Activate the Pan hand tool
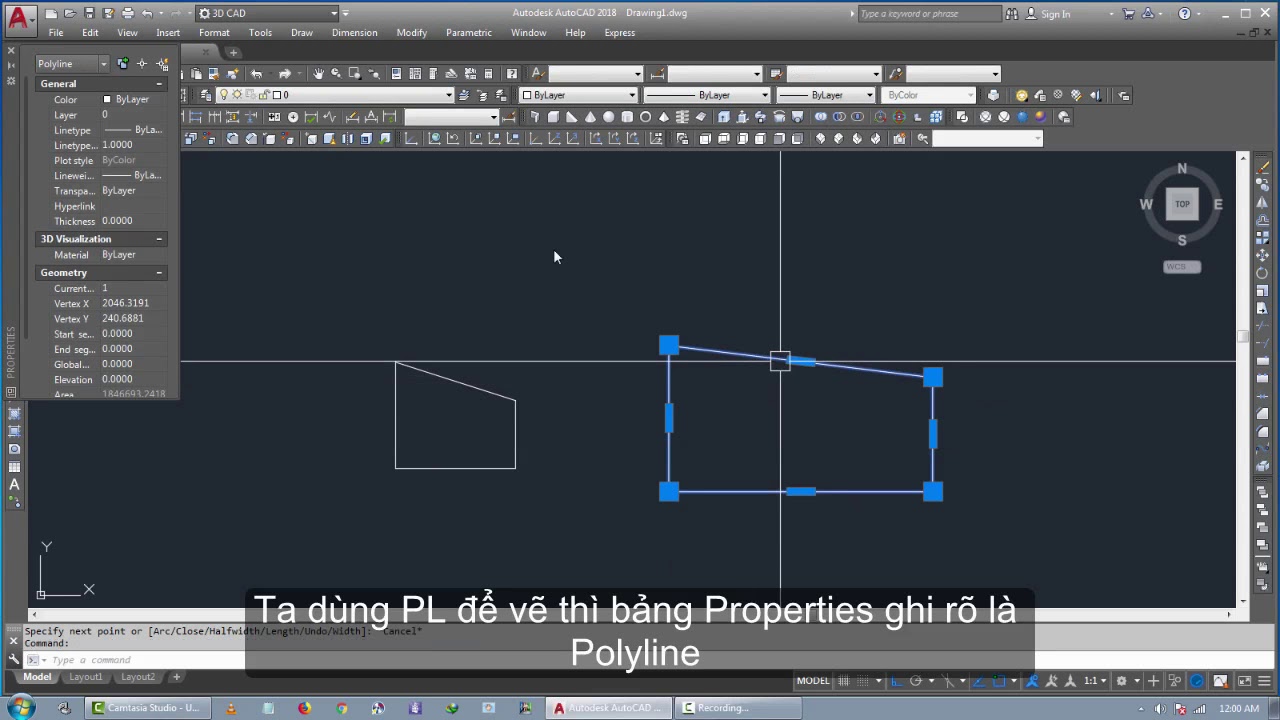Viewport: 1280px width, 720px height. [318, 73]
